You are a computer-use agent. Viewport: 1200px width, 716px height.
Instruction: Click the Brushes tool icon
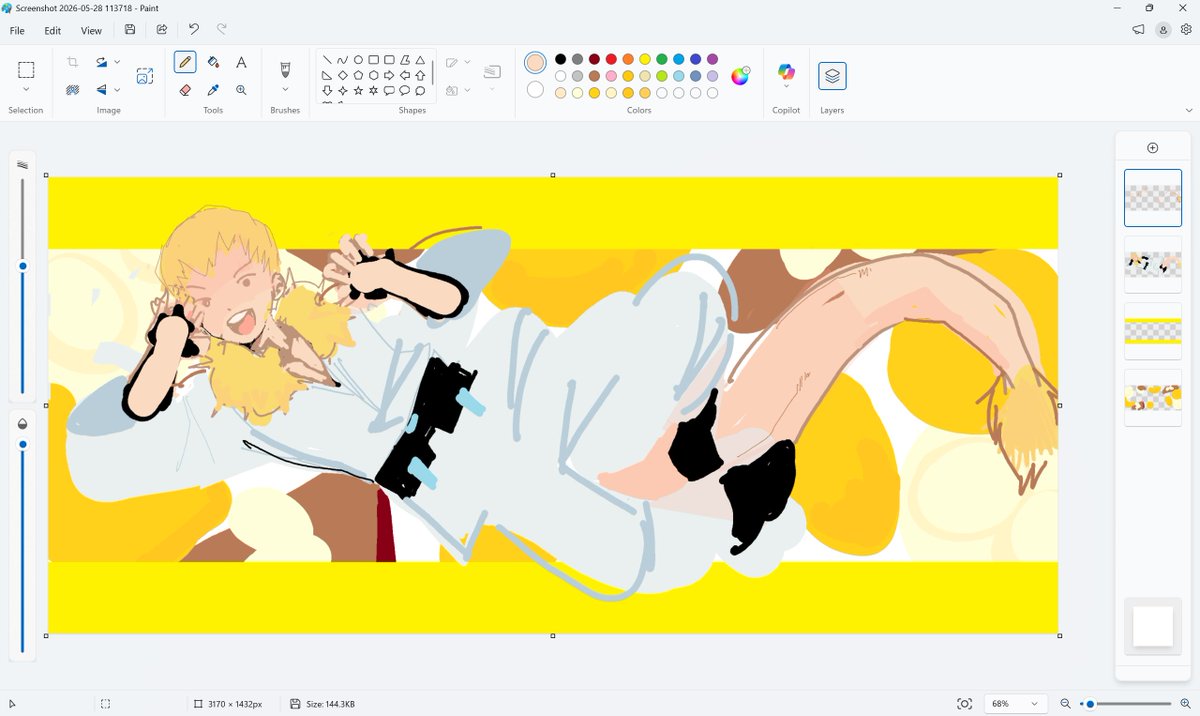(x=285, y=69)
